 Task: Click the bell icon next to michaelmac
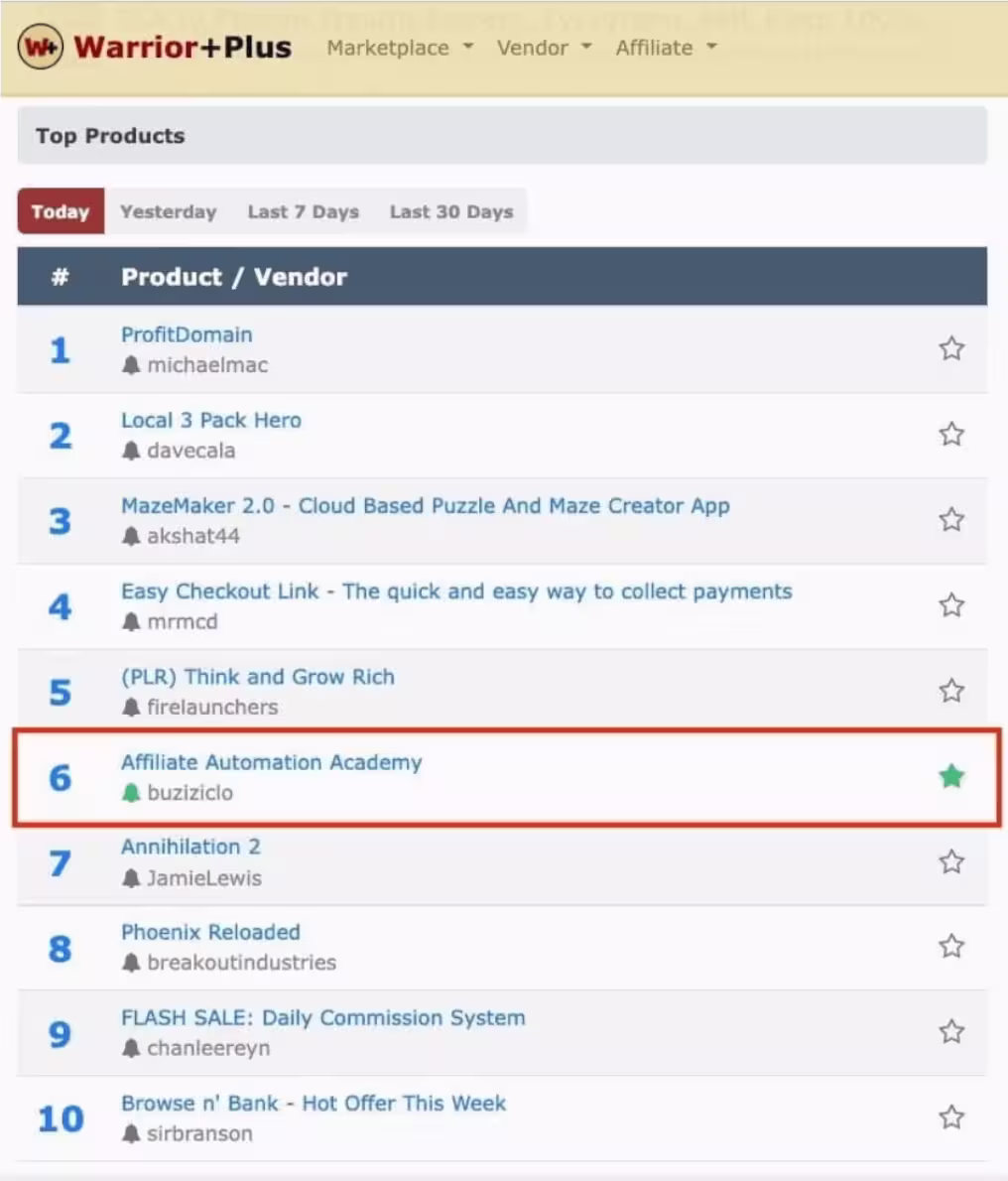point(131,365)
